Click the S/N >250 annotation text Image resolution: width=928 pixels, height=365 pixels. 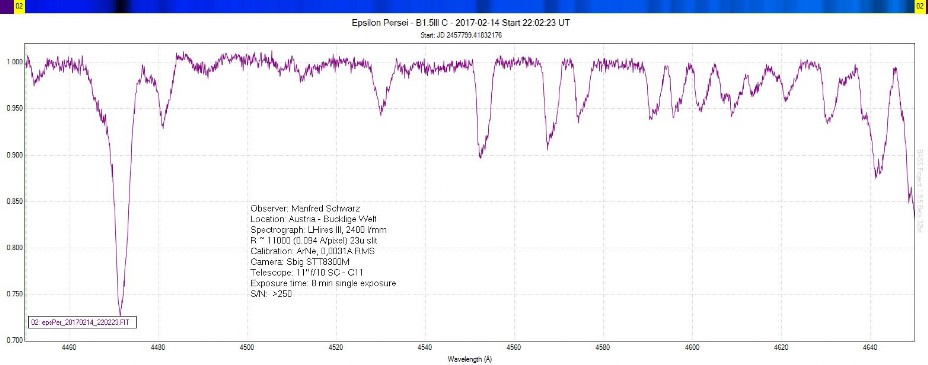[271, 293]
